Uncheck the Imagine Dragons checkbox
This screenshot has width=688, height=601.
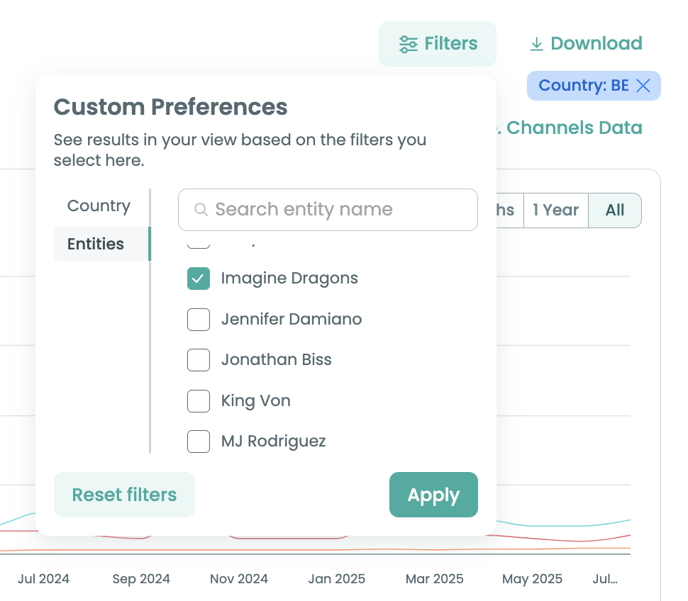198,279
